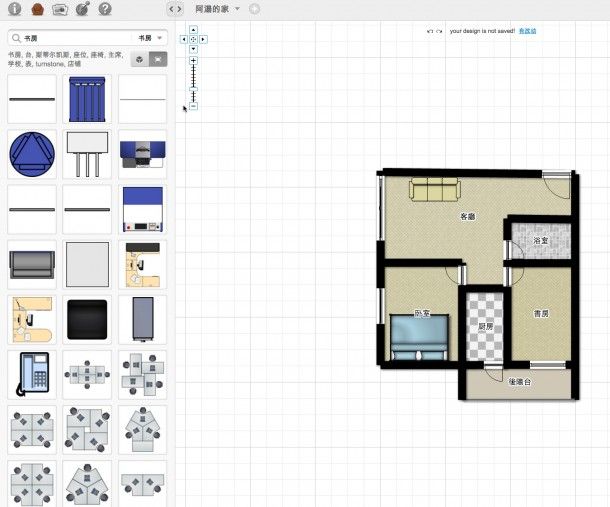610x507 pixels.
Task: Click the center view button in pan control
Action: point(193,39)
